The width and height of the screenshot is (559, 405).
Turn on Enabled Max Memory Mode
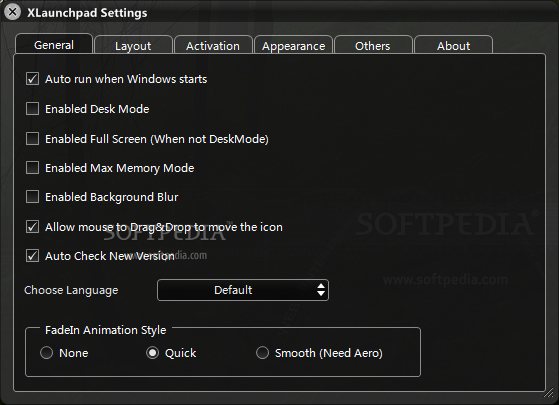[x=32, y=168]
